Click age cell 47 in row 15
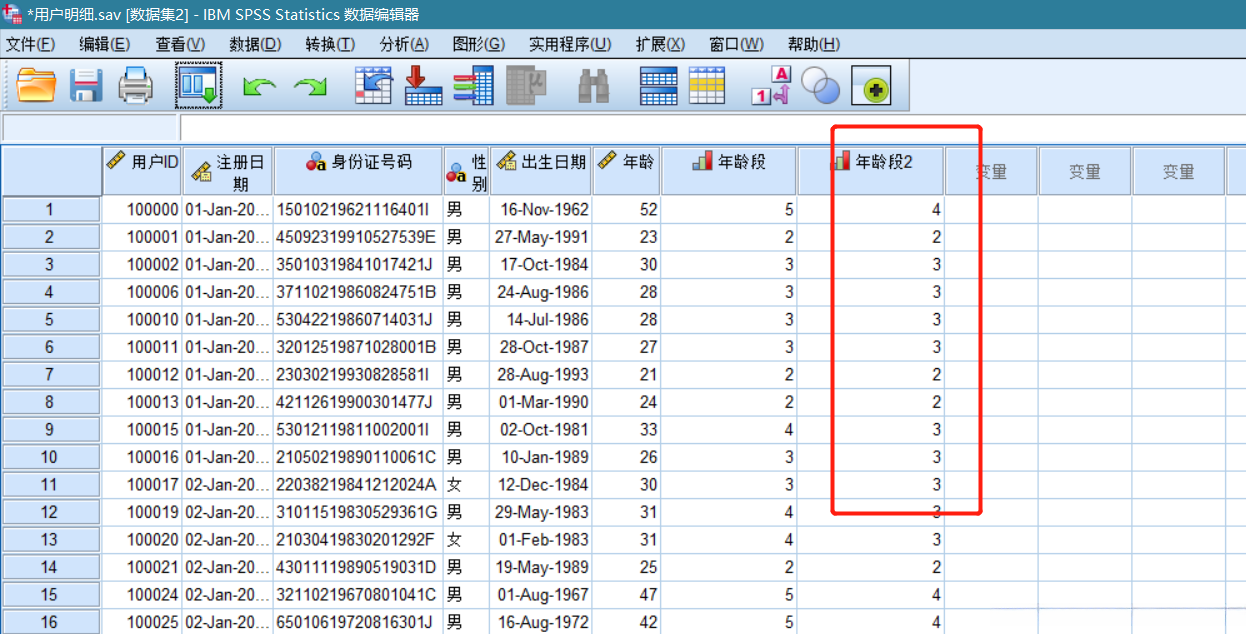Screen dimensions: 1246x634 pos(626,594)
